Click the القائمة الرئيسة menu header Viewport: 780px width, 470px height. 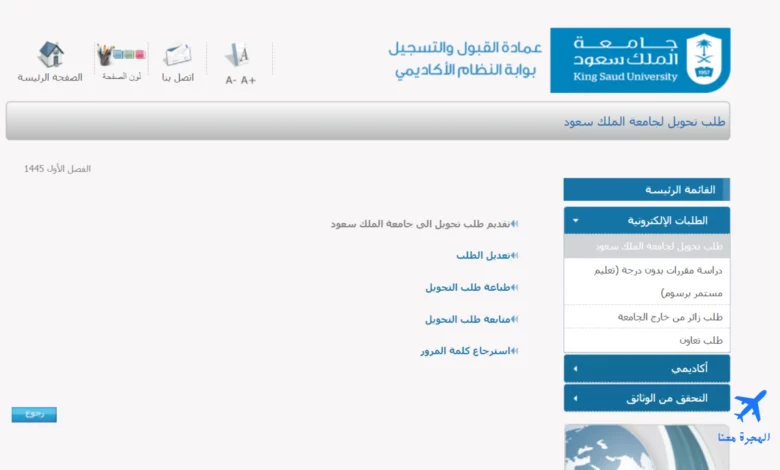tap(647, 189)
